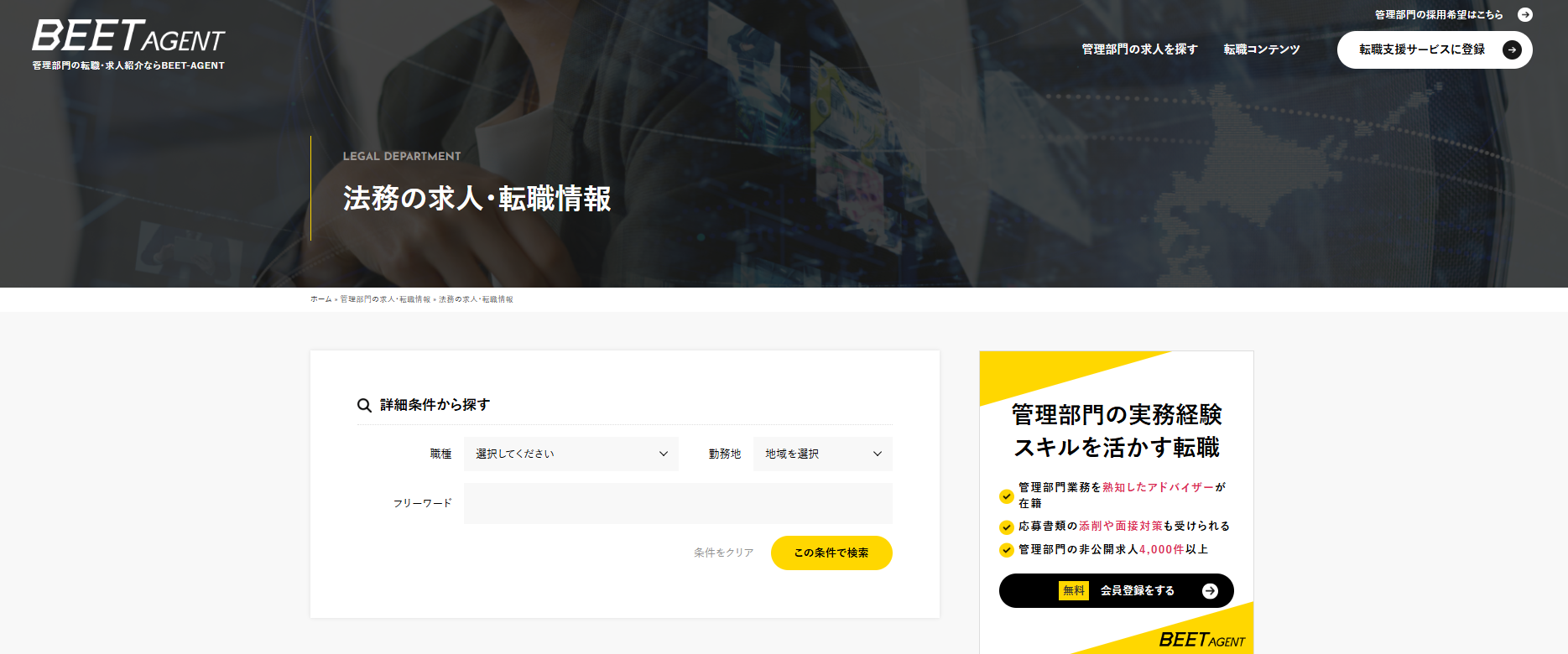The image size is (1568, 654).
Task: Go to ホーム via breadcrumb
Action: (320, 299)
